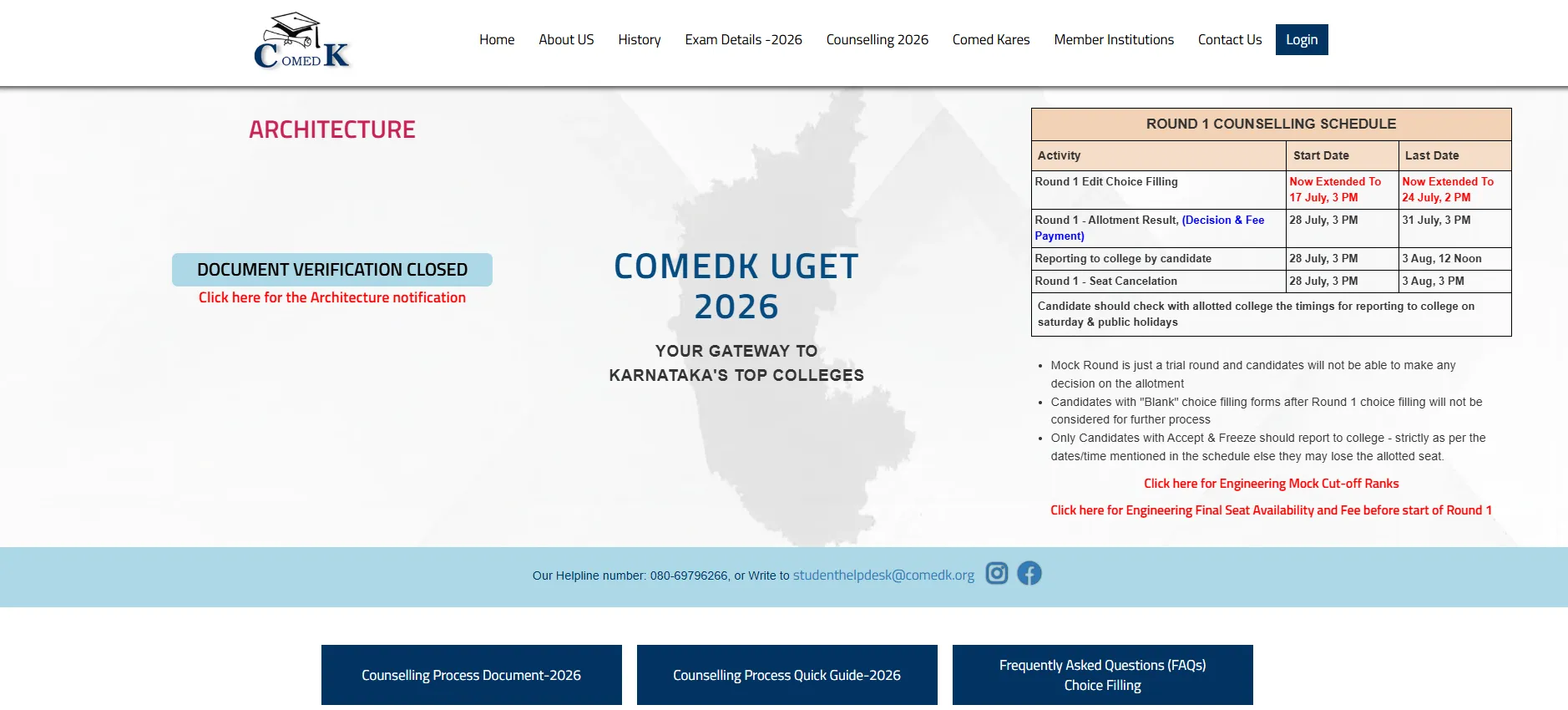Image resolution: width=1568 pixels, height=710 pixels.
Task: Select the 'Round 1 - Seat Cancelation' cell
Action: 1159,281
